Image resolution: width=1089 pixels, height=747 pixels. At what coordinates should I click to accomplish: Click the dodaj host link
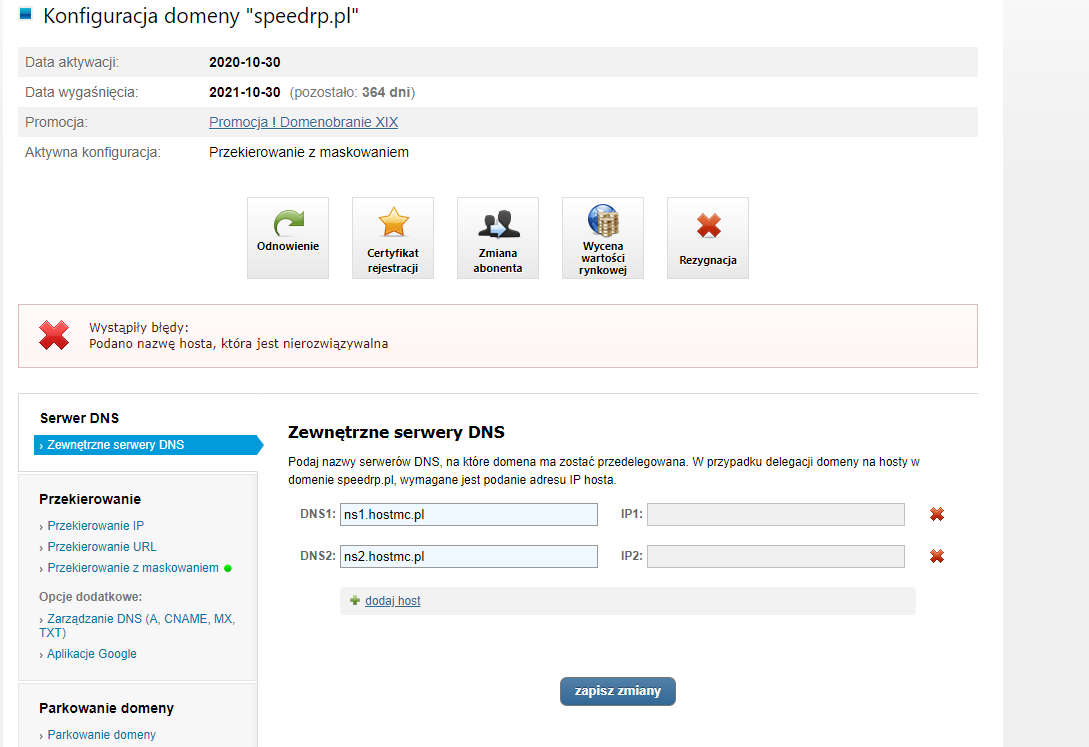(392, 601)
